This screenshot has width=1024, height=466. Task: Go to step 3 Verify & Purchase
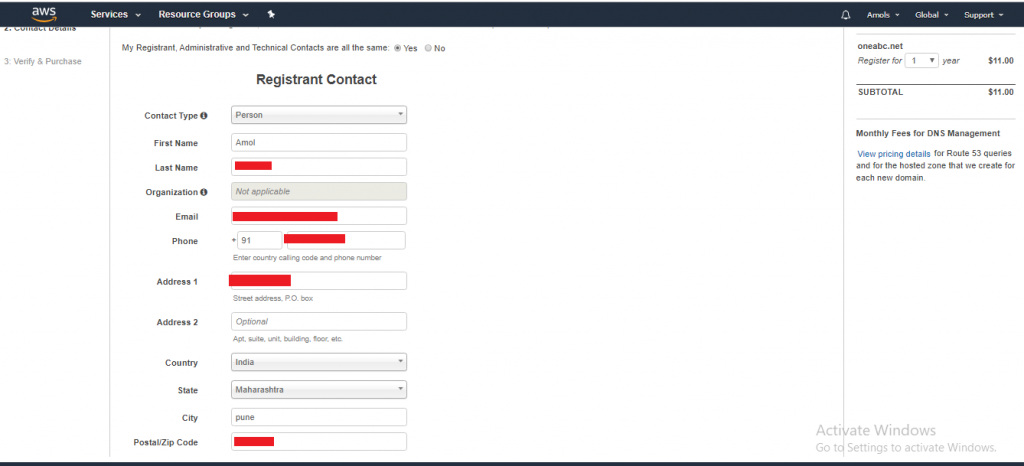[x=43, y=61]
